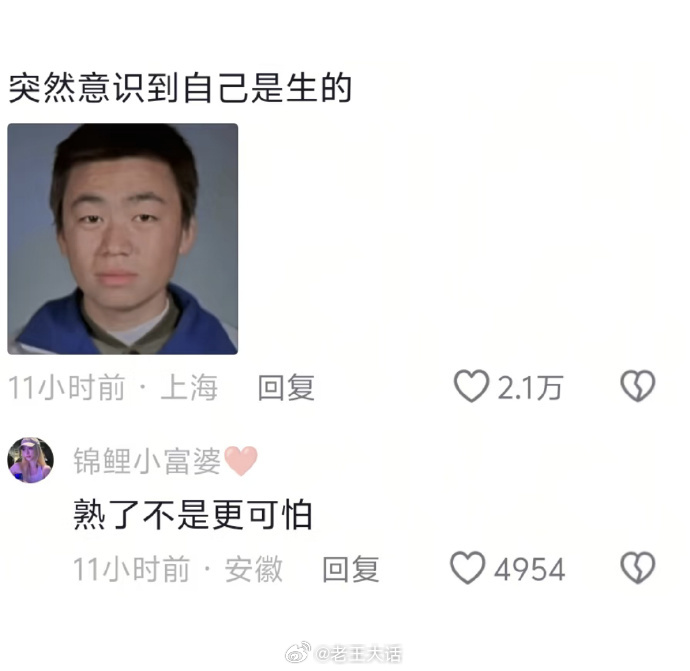Click the 上海 location label
The height and width of the screenshot is (671, 690).
pyautogui.click(x=189, y=388)
